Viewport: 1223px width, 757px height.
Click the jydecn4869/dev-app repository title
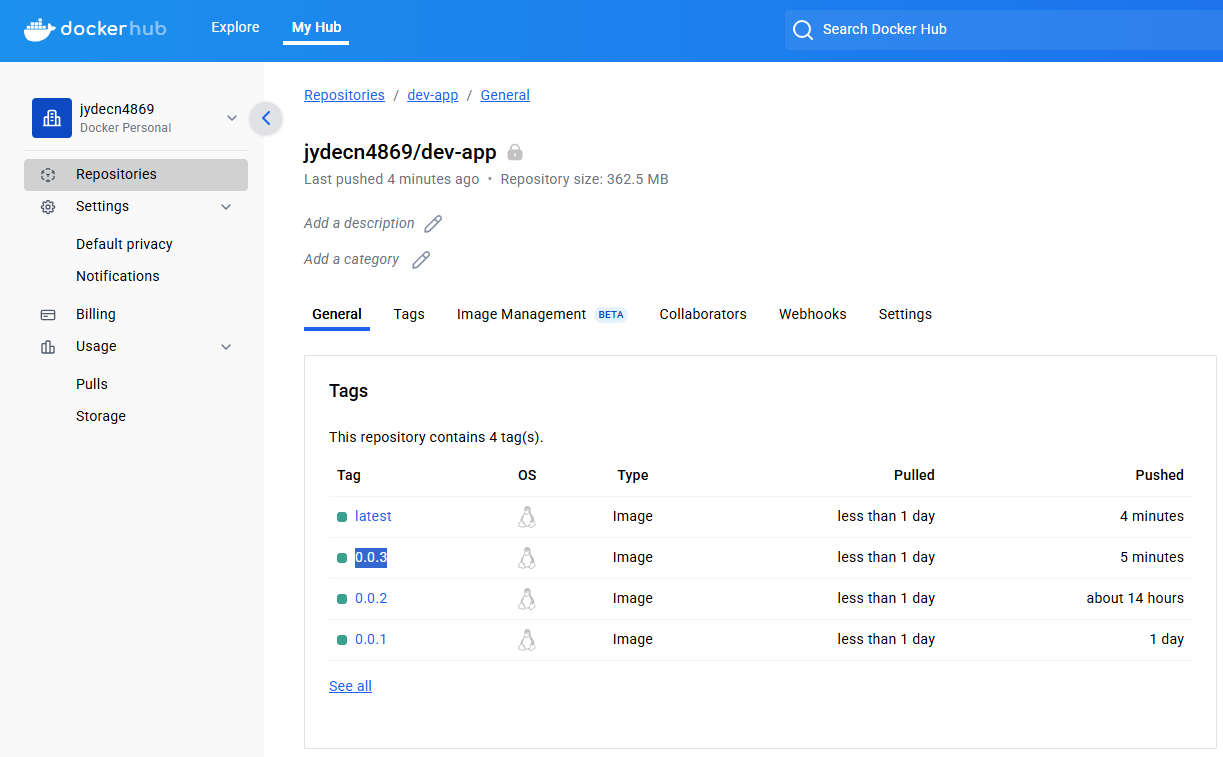pos(400,152)
